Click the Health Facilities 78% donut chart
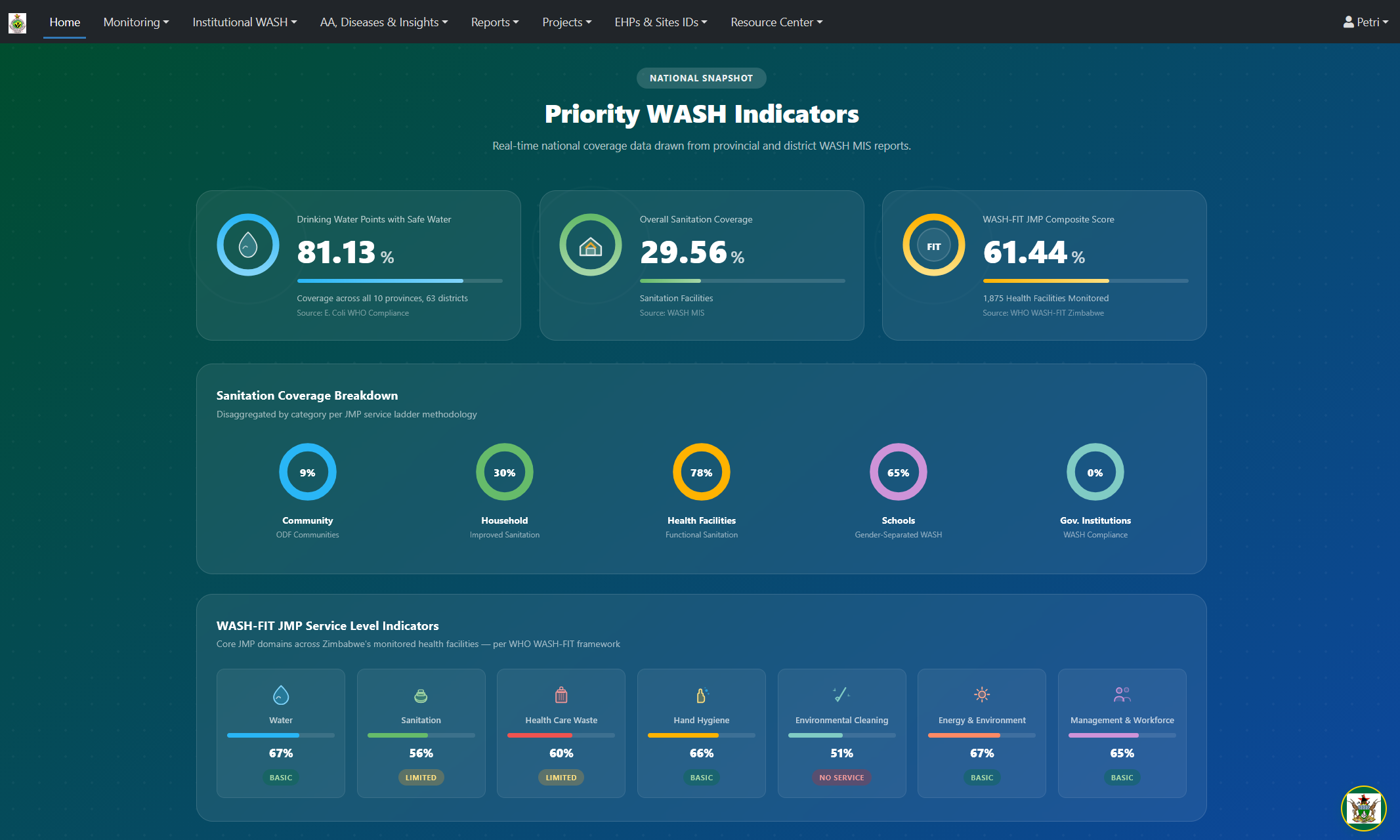 tap(702, 472)
